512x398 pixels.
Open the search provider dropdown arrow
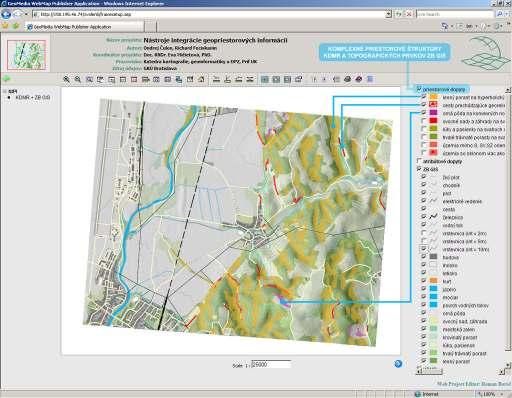point(507,14)
